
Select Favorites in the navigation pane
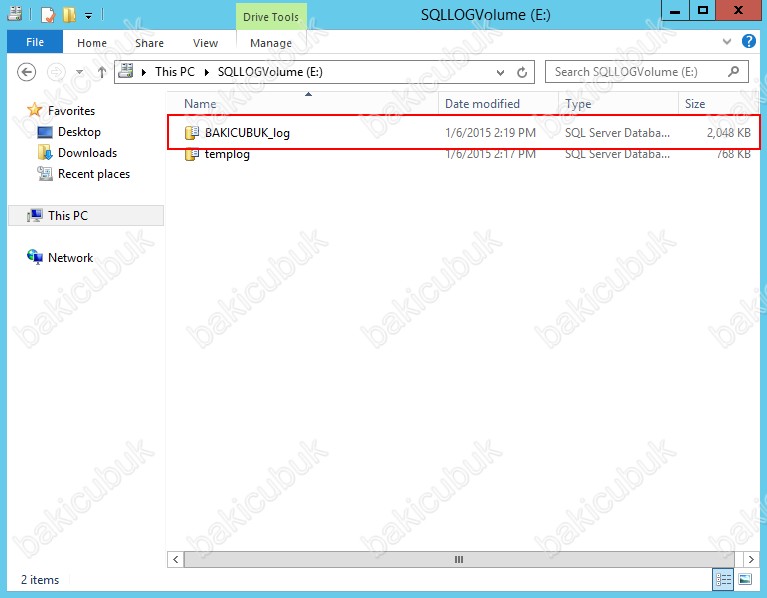tap(71, 111)
